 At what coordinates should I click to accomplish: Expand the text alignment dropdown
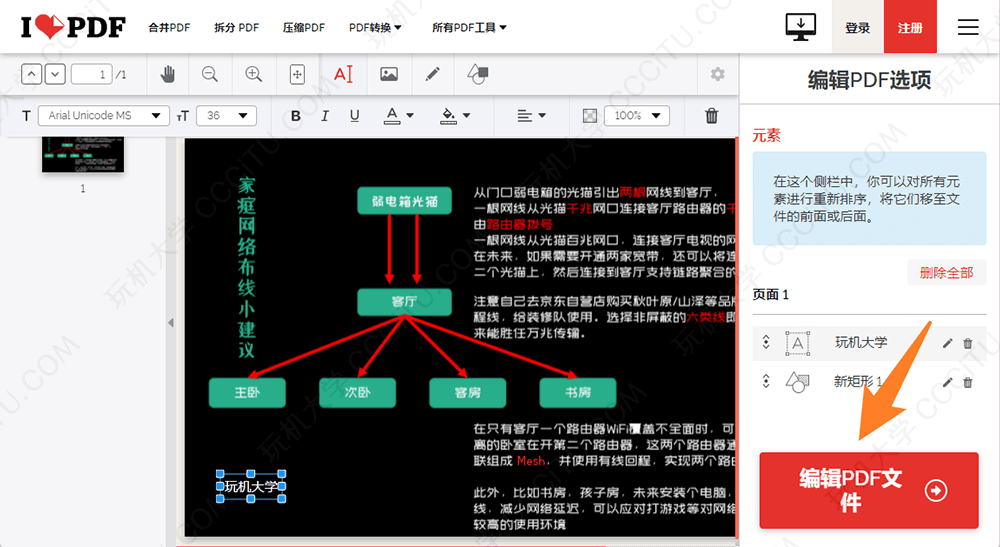531,116
